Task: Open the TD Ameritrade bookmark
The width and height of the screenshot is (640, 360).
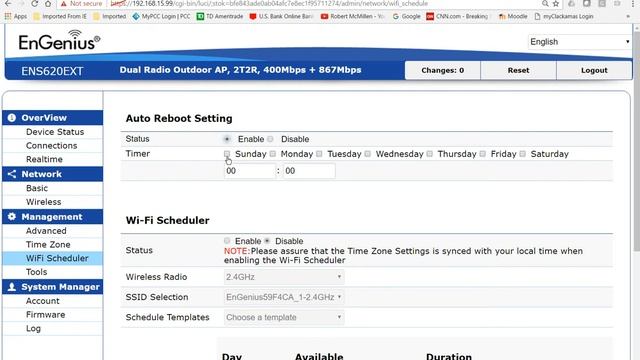Action: pos(220,16)
